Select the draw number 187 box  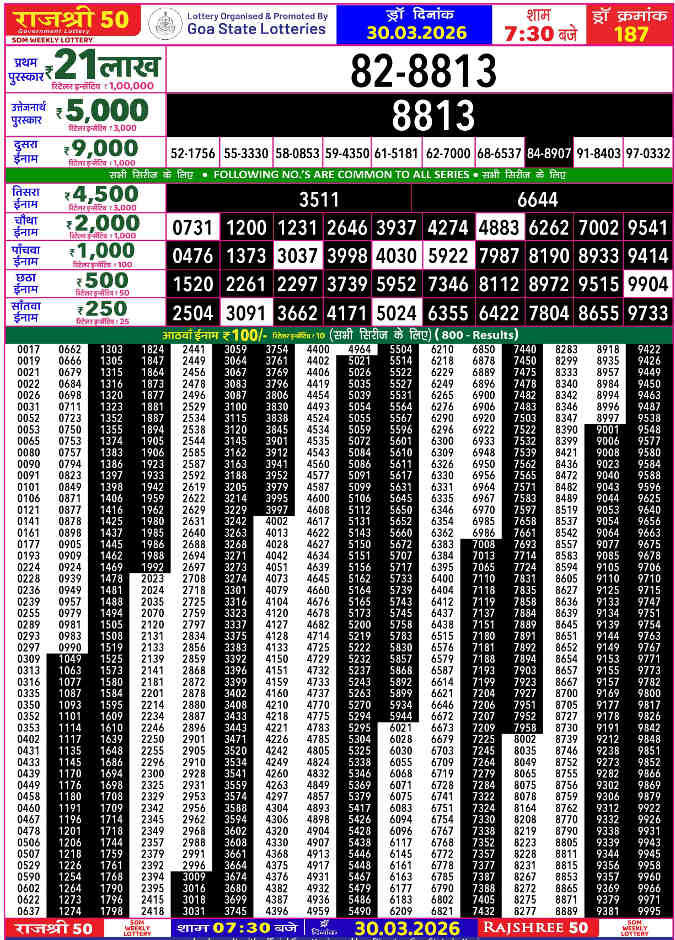pyautogui.click(x=631, y=24)
